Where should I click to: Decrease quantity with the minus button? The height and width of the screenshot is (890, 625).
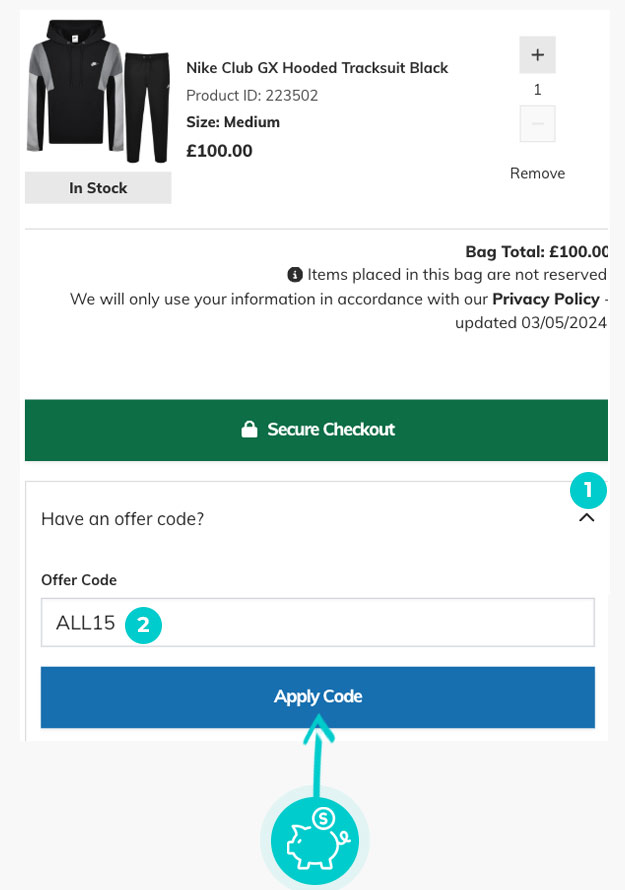tap(537, 124)
